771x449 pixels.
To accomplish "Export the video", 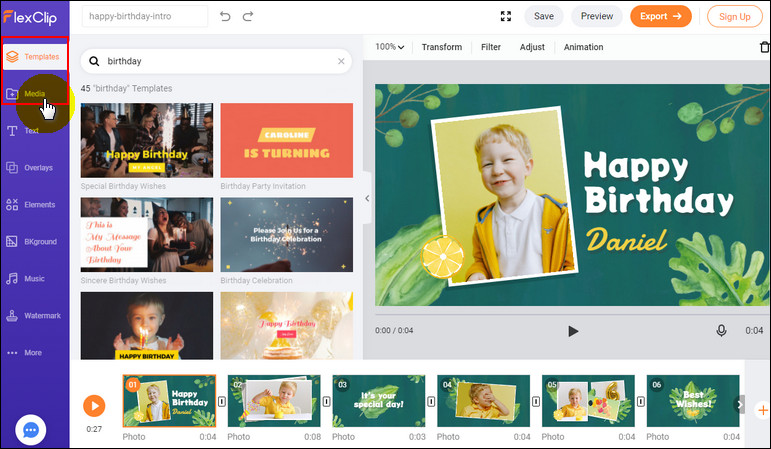I will point(661,16).
